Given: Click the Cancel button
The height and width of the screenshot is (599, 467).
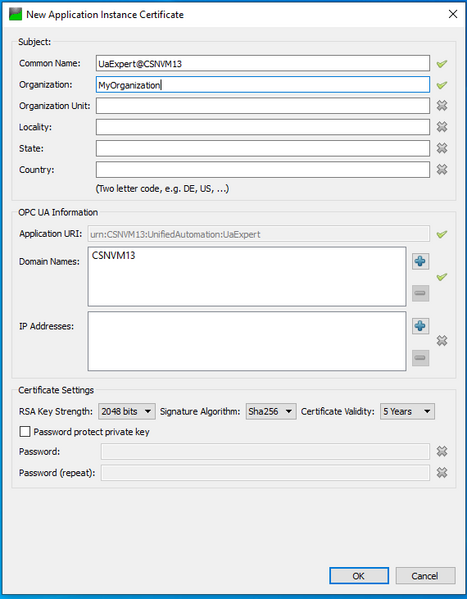Looking at the screenshot, I should pyautogui.click(x=425, y=576).
